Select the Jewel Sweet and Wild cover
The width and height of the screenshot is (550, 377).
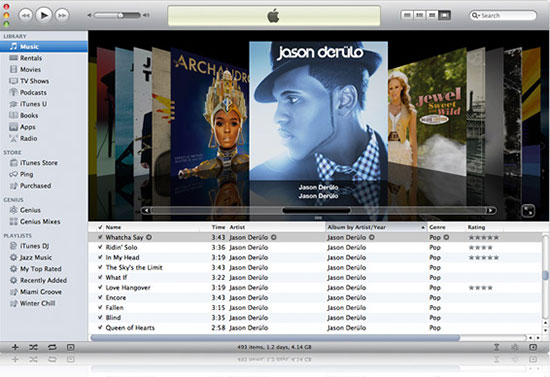(427, 112)
